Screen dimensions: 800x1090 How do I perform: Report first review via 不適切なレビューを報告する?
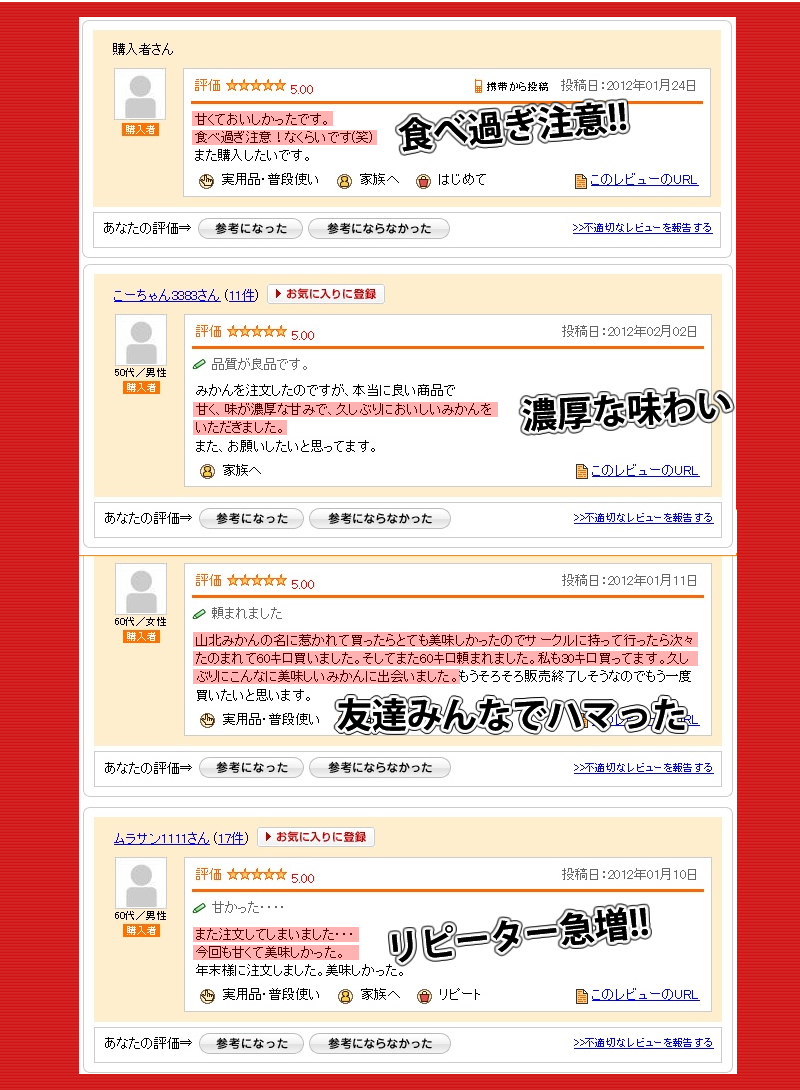642,228
